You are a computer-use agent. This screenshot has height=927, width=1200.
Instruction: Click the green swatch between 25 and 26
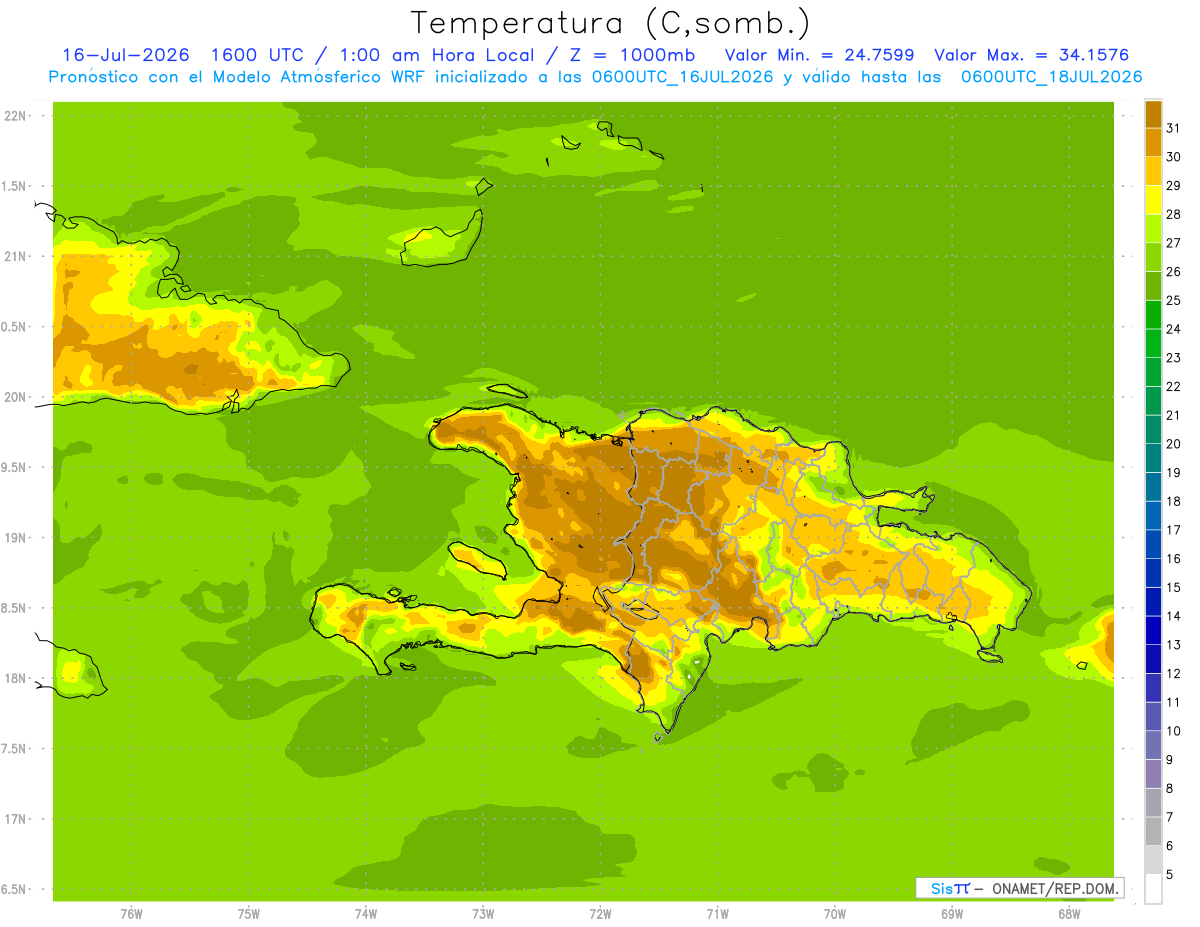[x=1153, y=286]
